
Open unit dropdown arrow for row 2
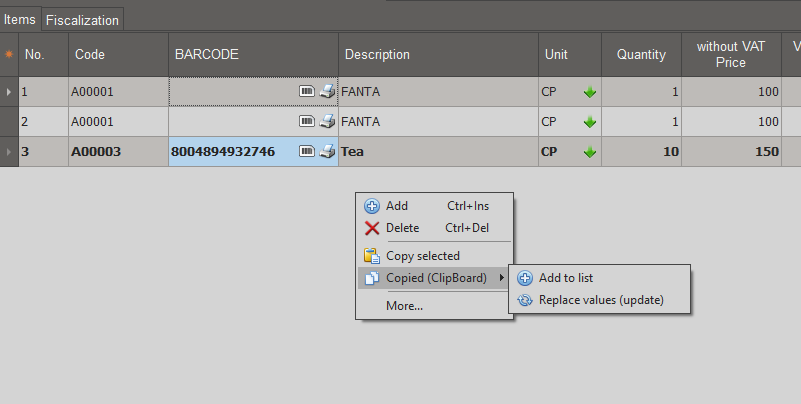[589, 122]
